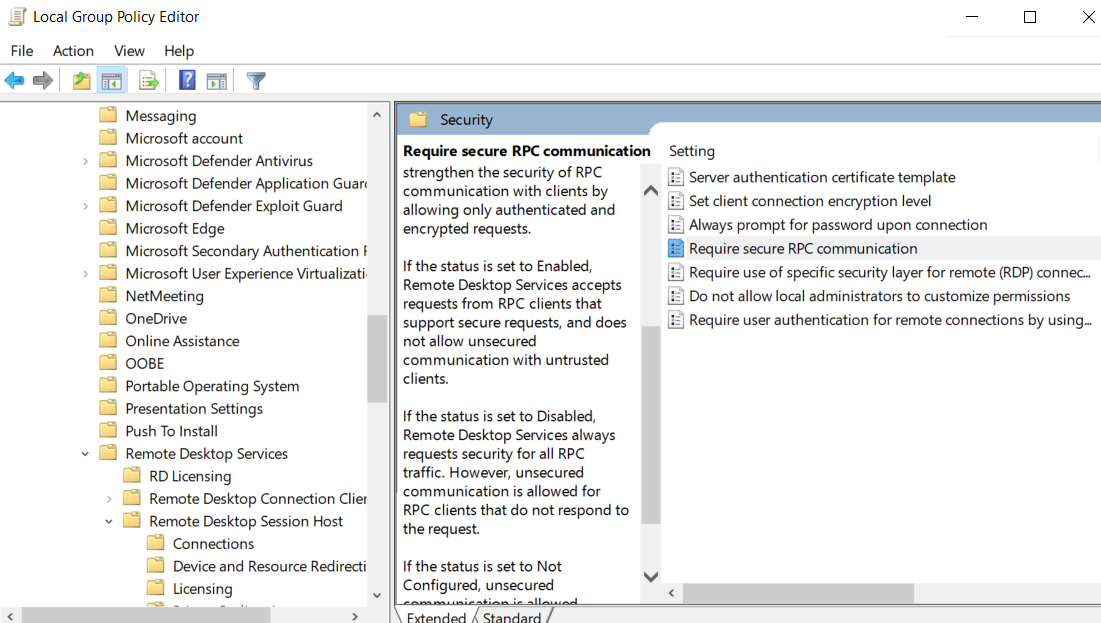Open Help with the question mark icon
Screen dimensions: 1101x623
point(187,81)
